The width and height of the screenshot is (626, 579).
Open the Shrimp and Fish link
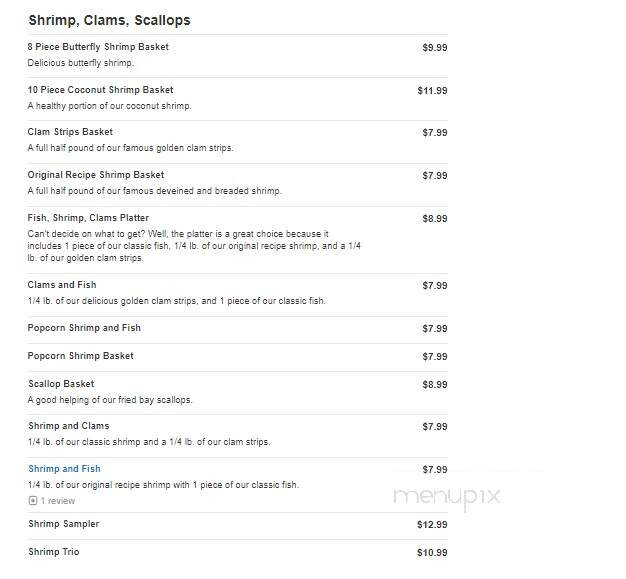[x=64, y=469]
